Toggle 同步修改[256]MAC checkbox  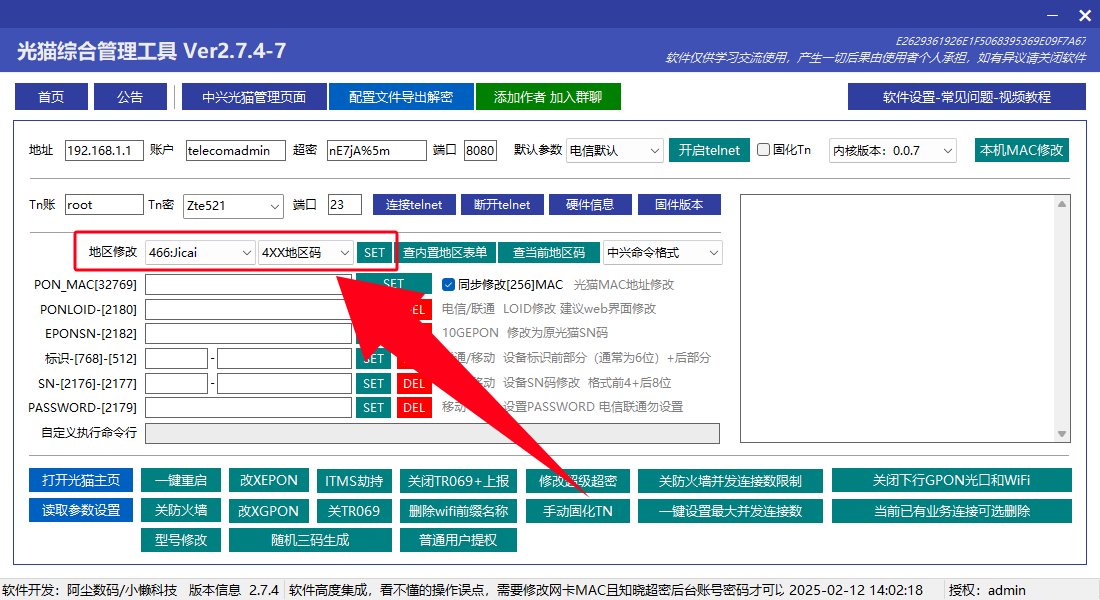click(x=448, y=284)
